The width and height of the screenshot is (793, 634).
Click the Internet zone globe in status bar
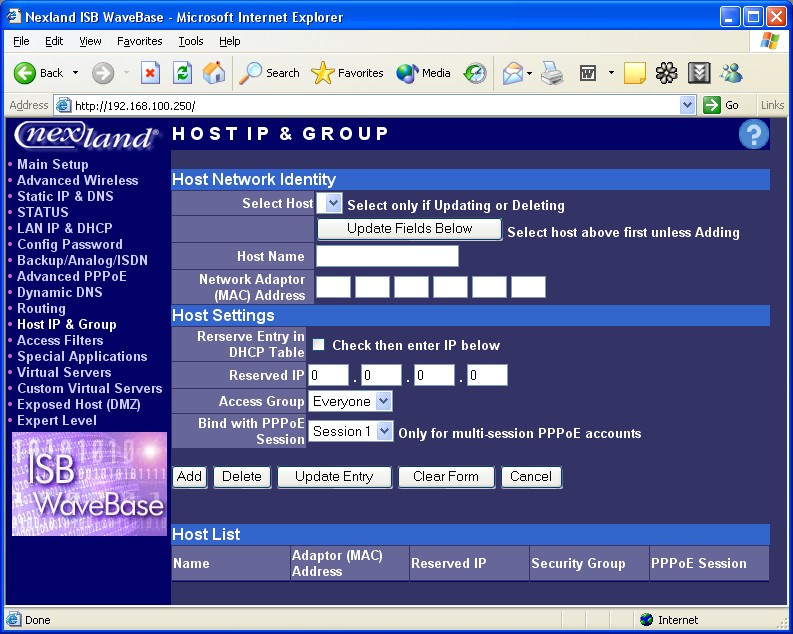click(x=646, y=619)
